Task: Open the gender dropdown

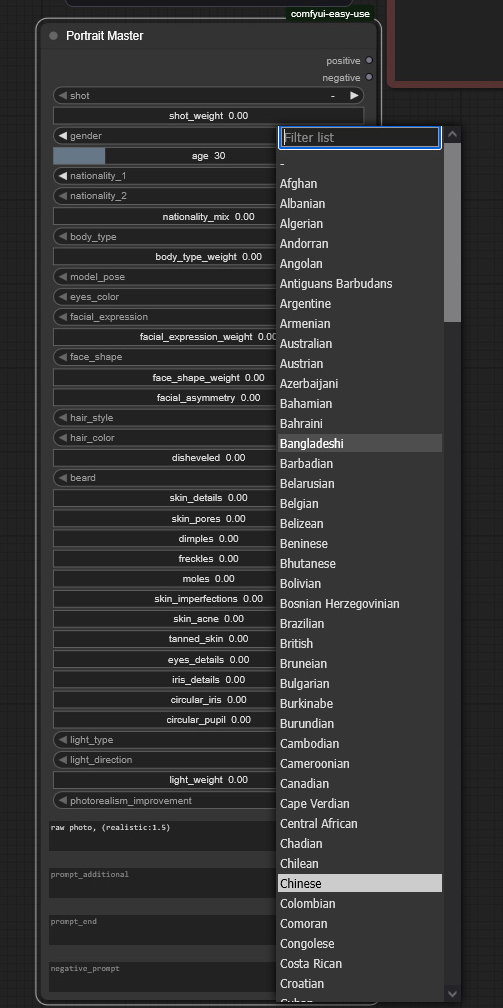Action: click(x=165, y=136)
